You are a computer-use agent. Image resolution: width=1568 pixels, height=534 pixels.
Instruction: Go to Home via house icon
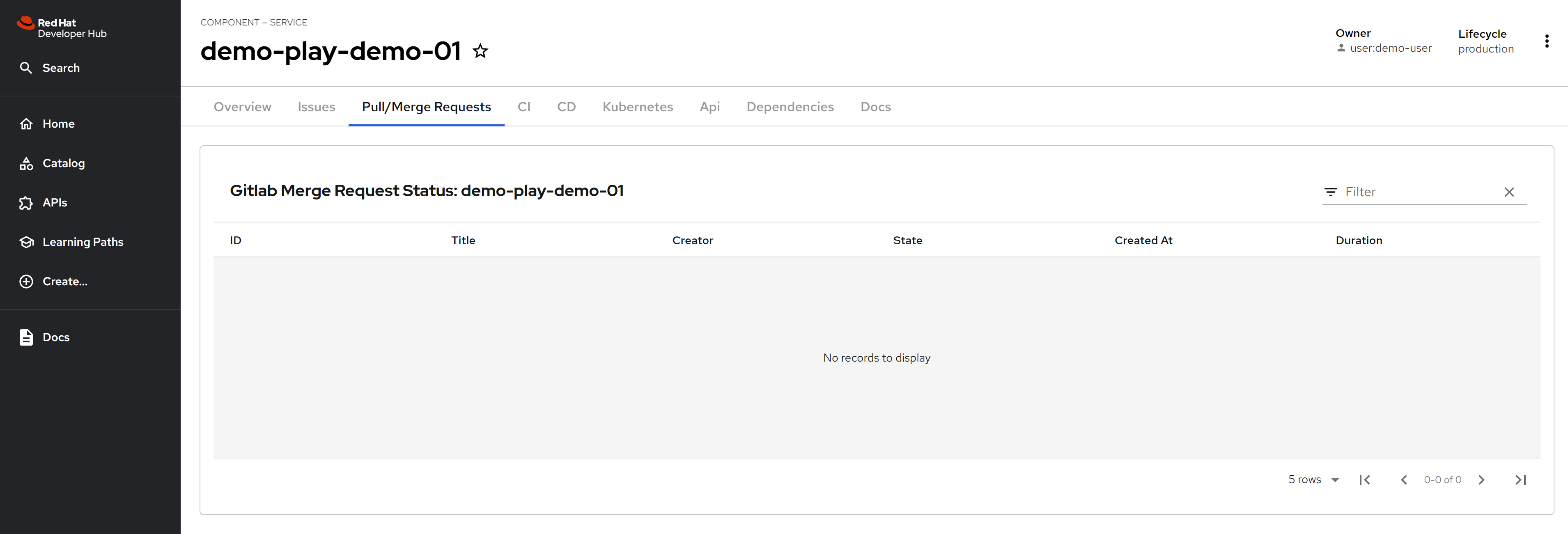pos(26,124)
